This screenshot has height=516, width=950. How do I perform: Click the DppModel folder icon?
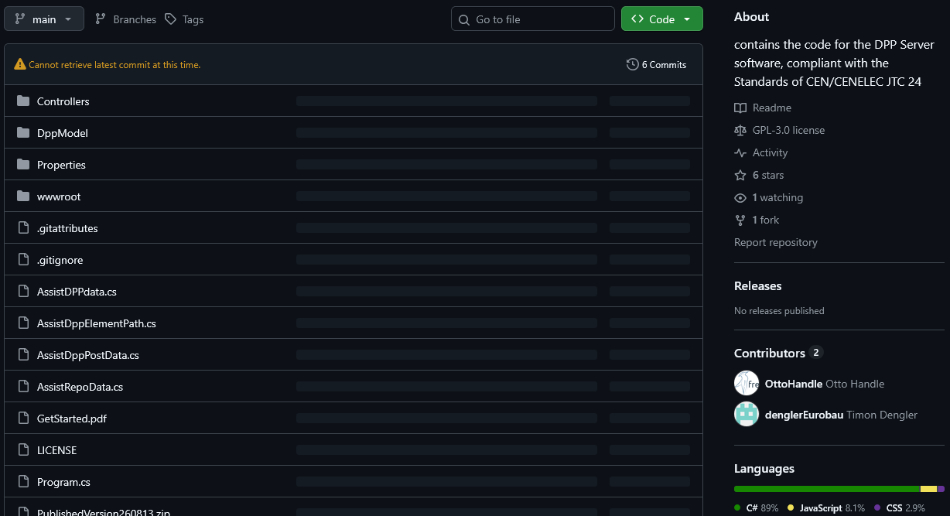pyautogui.click(x=23, y=133)
